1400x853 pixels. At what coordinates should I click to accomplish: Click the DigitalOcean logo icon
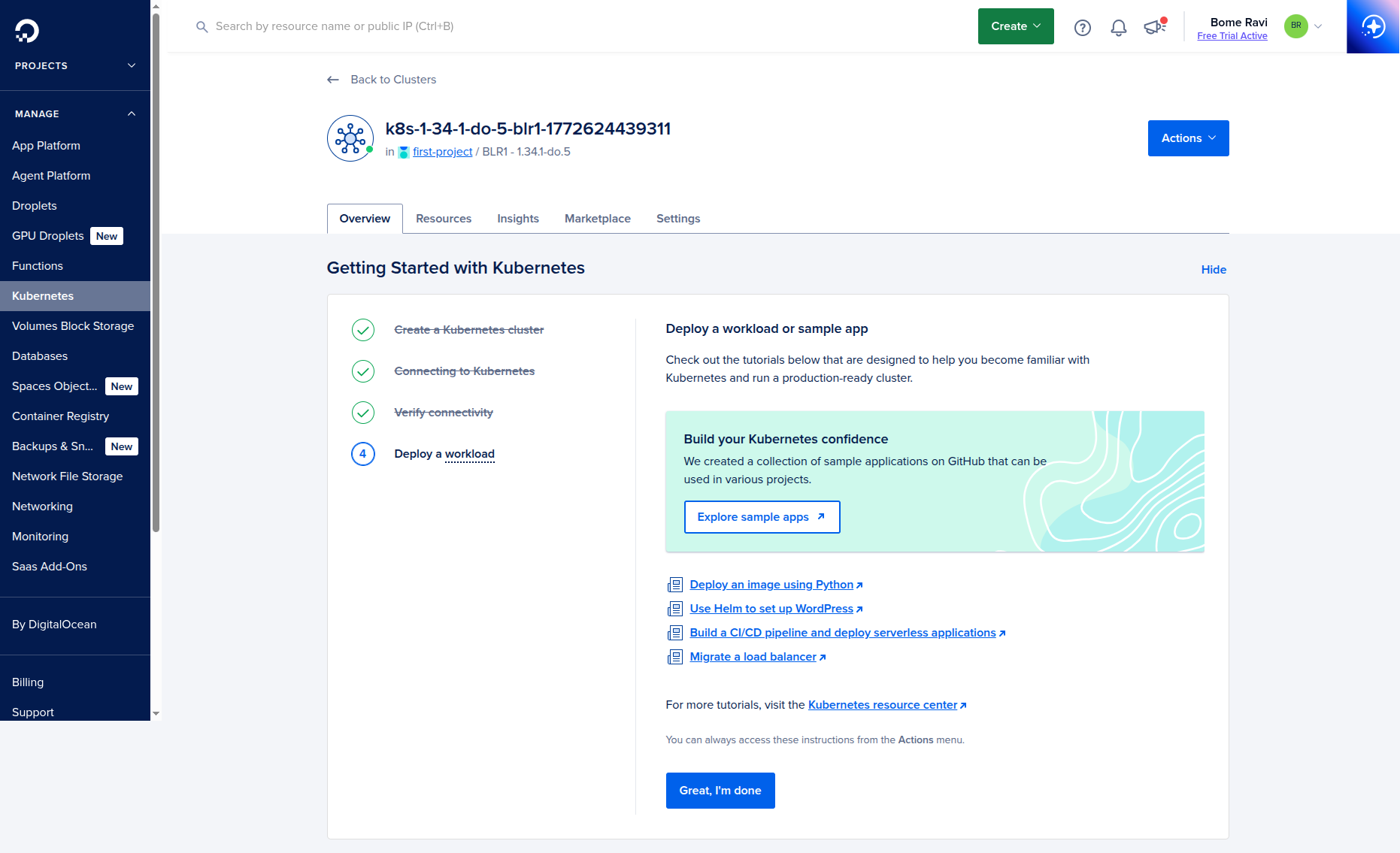coord(27,30)
